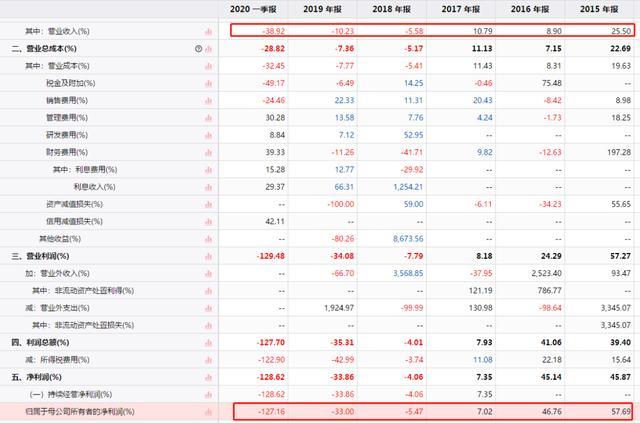The height and width of the screenshot is (423, 640).
Task: Click 8,673.56 value in 其他收益 row
Action: click(408, 239)
